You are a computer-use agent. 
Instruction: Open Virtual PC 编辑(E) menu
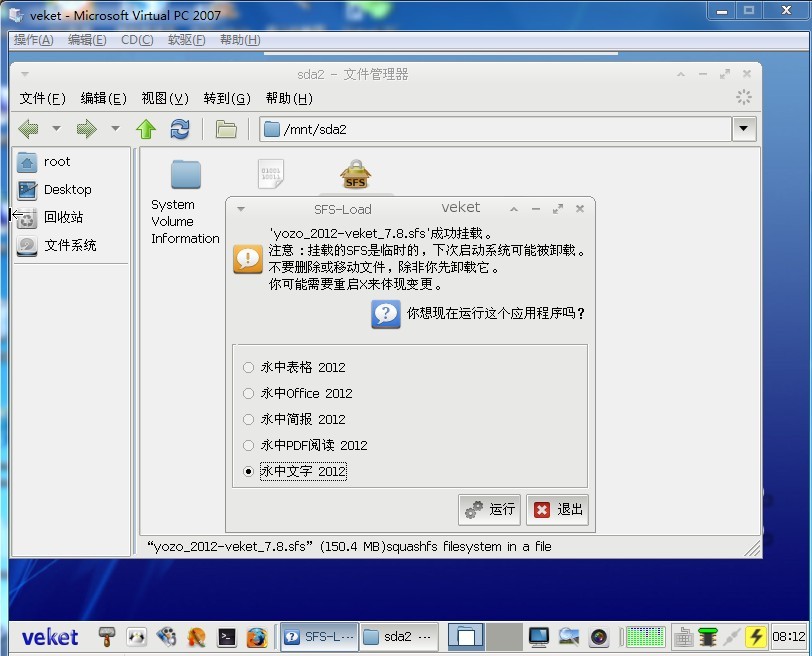(87, 40)
